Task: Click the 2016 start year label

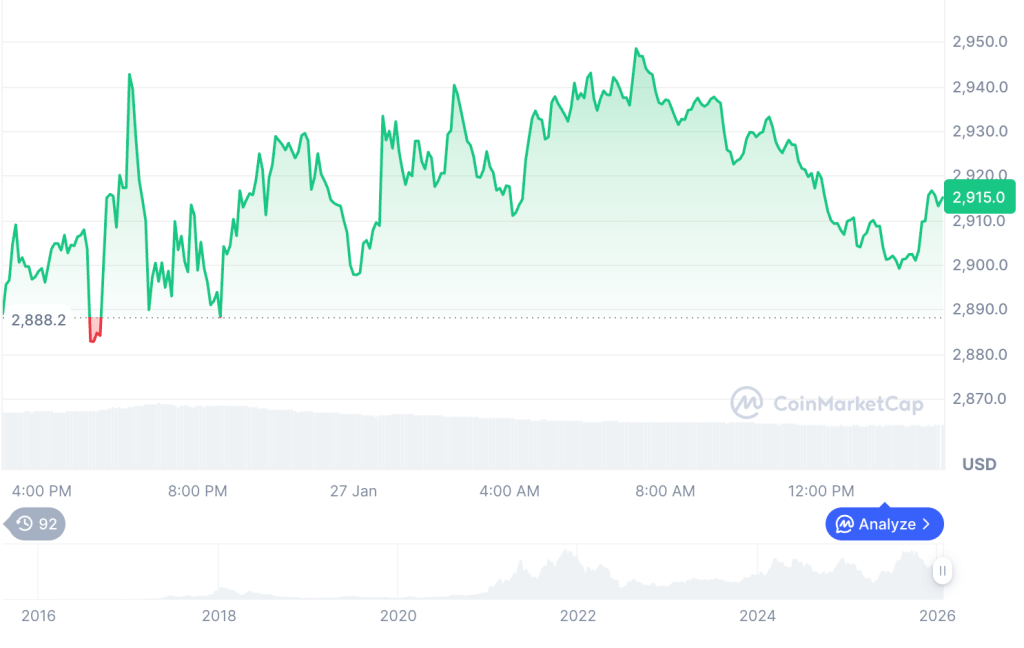Action: pos(38,616)
